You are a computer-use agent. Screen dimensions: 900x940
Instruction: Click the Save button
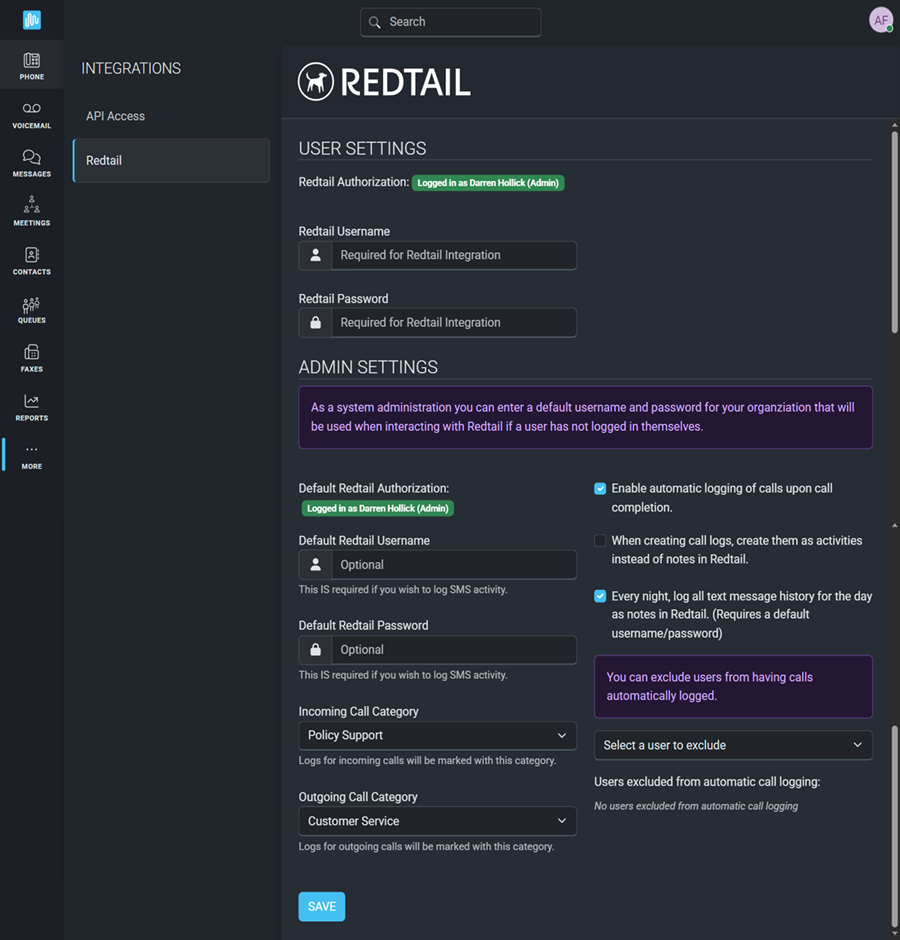(x=321, y=906)
